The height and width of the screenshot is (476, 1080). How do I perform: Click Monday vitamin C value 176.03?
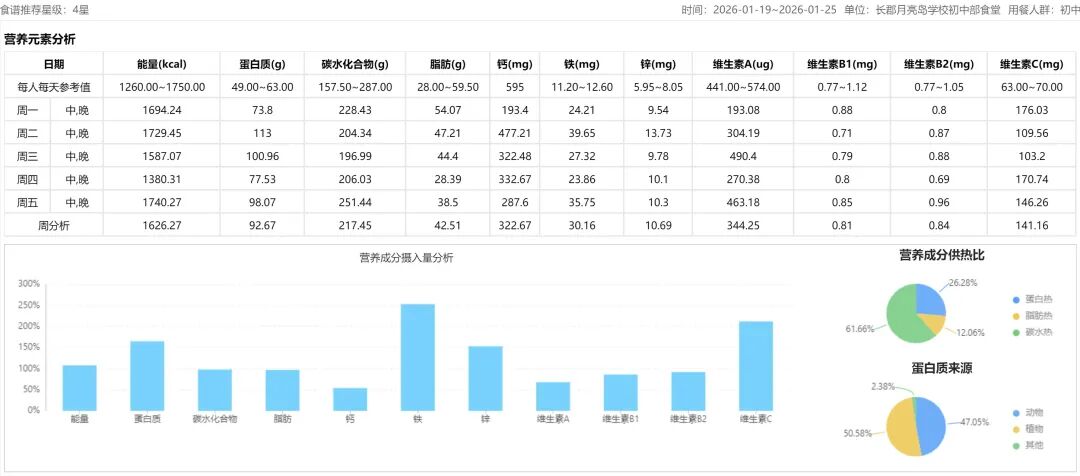click(1031, 110)
